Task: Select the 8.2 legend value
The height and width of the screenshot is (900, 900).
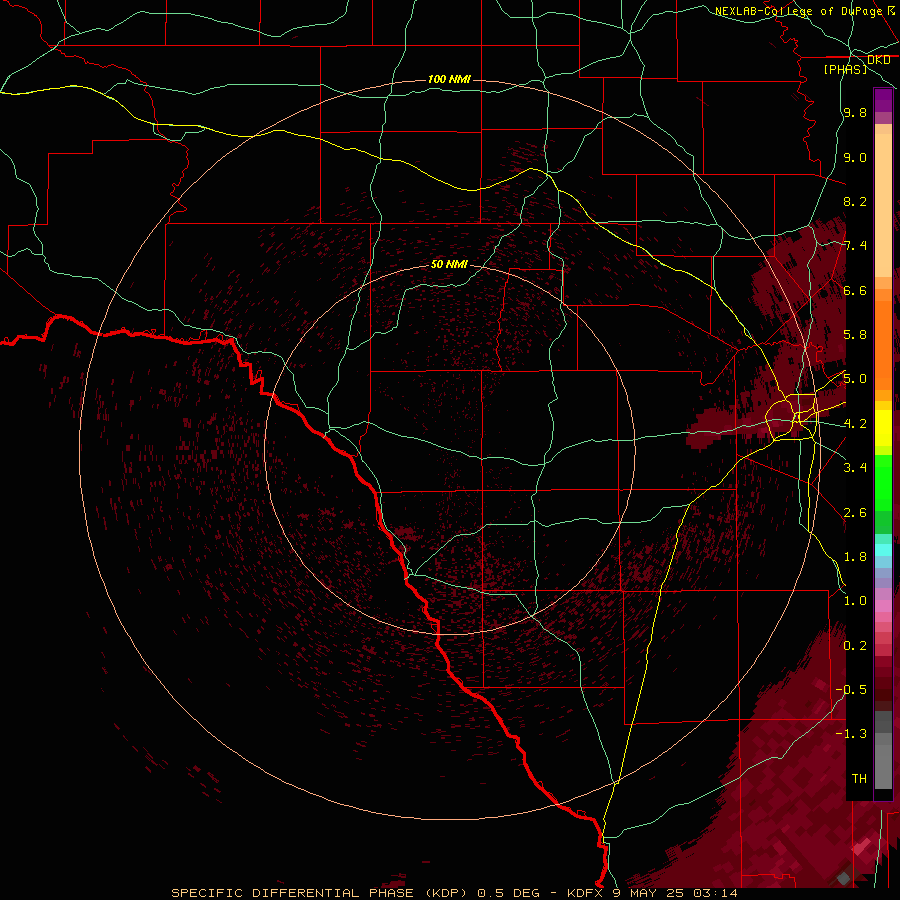Action: pos(855,201)
